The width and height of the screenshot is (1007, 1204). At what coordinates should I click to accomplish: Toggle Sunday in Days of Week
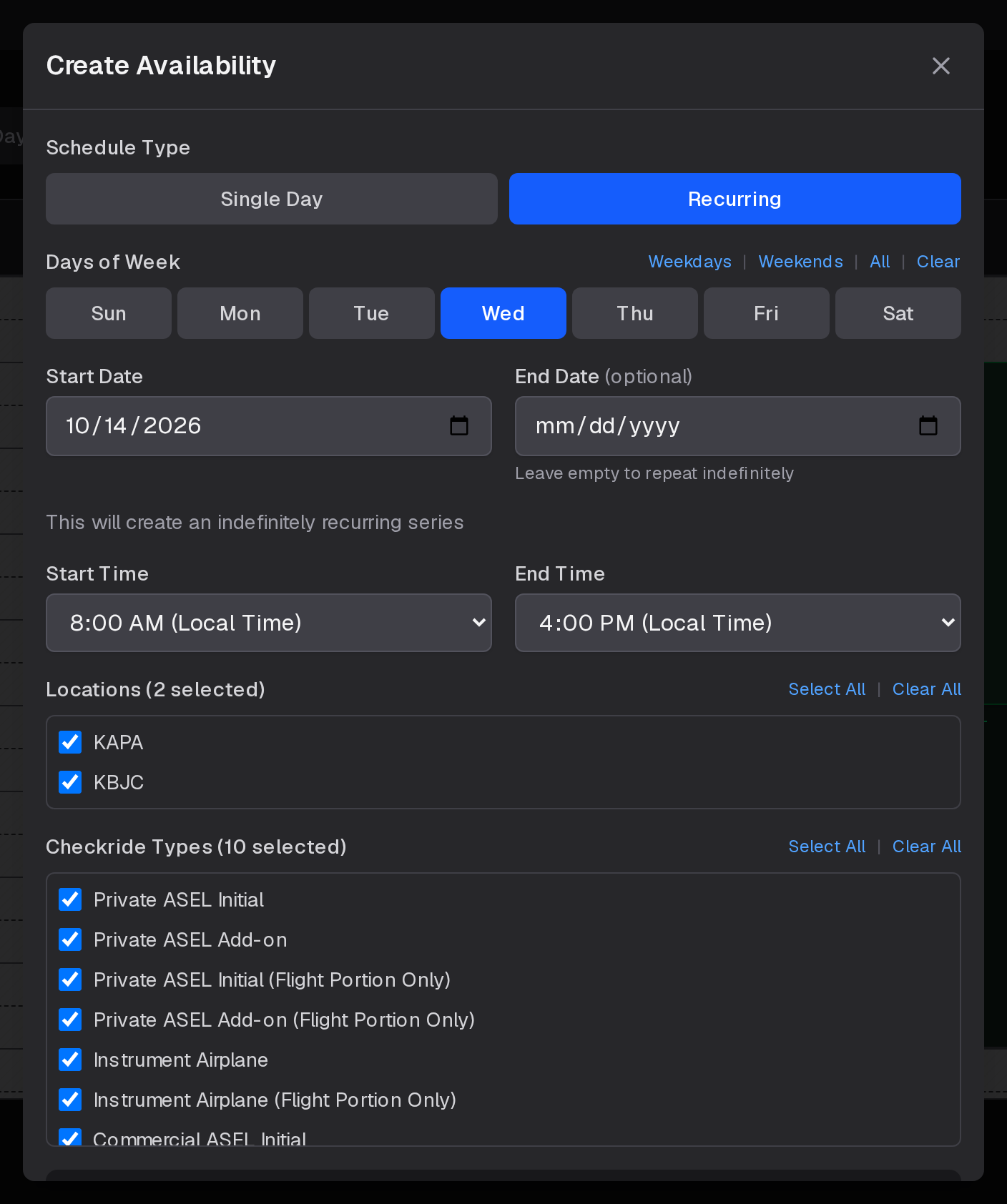coord(109,313)
